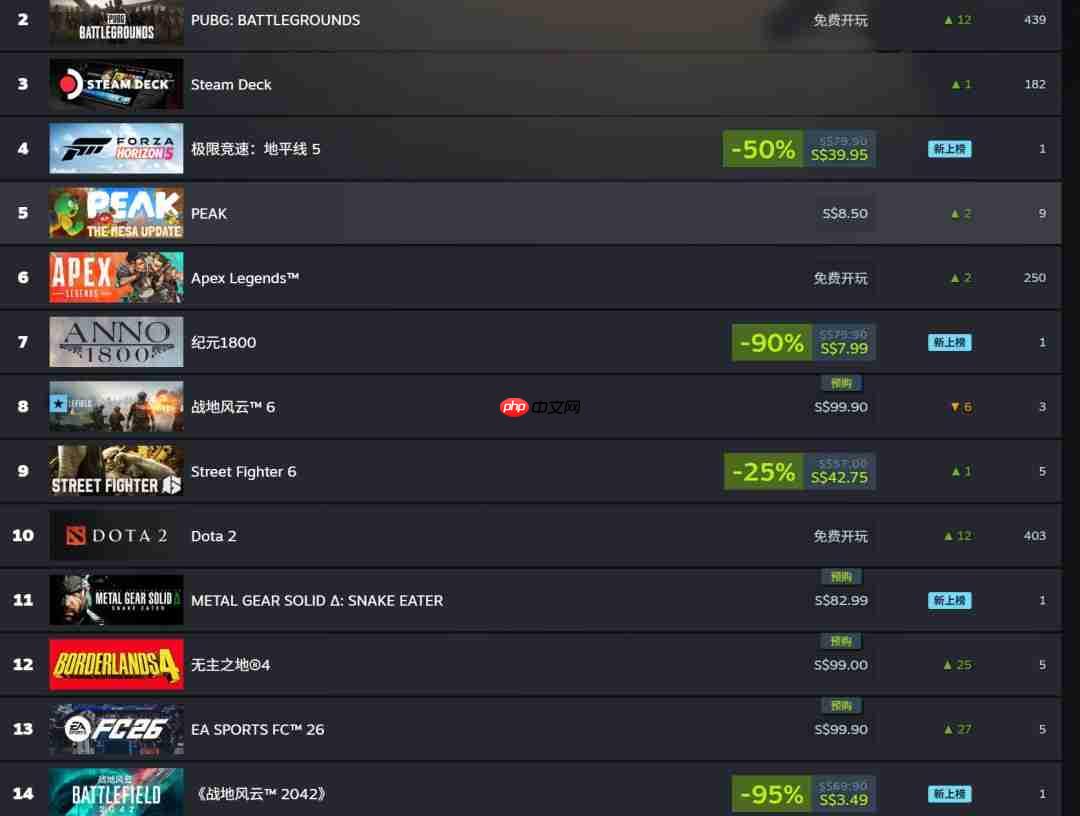The height and width of the screenshot is (816, 1080).
Task: Open Apex Legends capsule artwork
Action: [x=116, y=278]
